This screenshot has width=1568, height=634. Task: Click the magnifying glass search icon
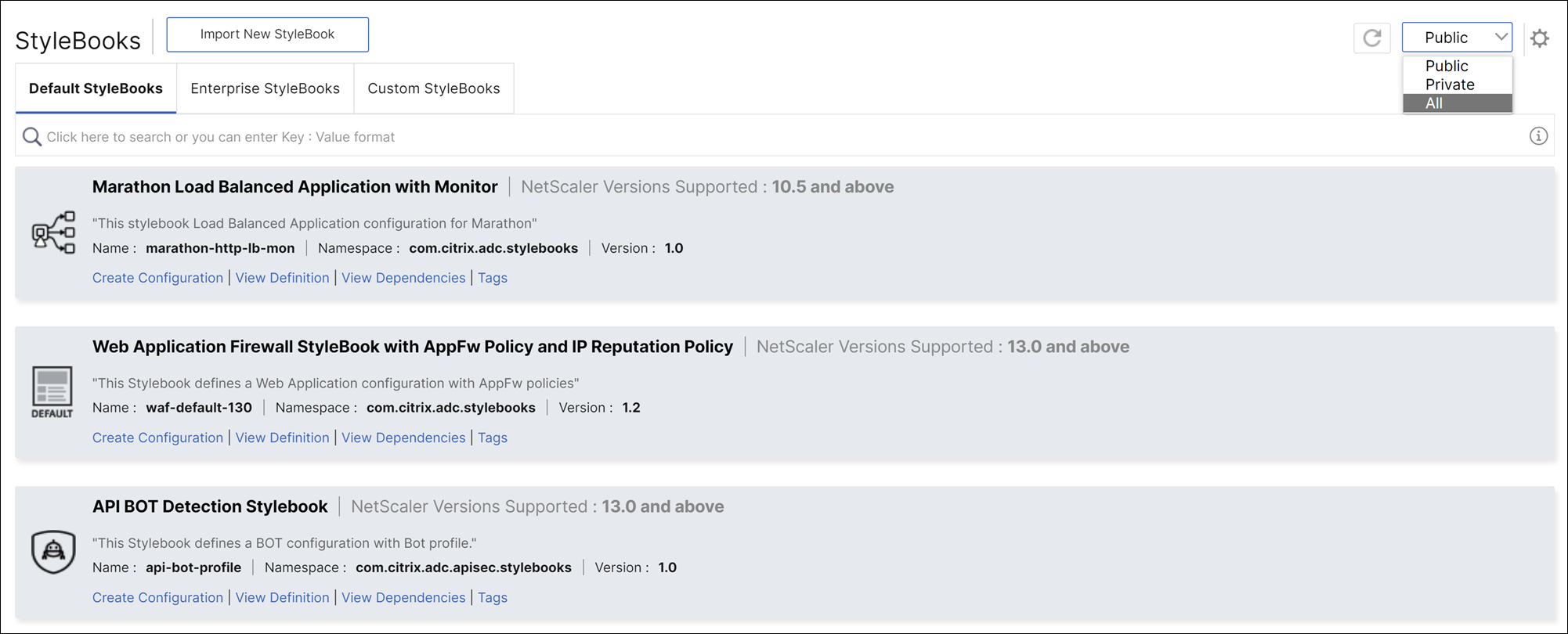pos(32,137)
